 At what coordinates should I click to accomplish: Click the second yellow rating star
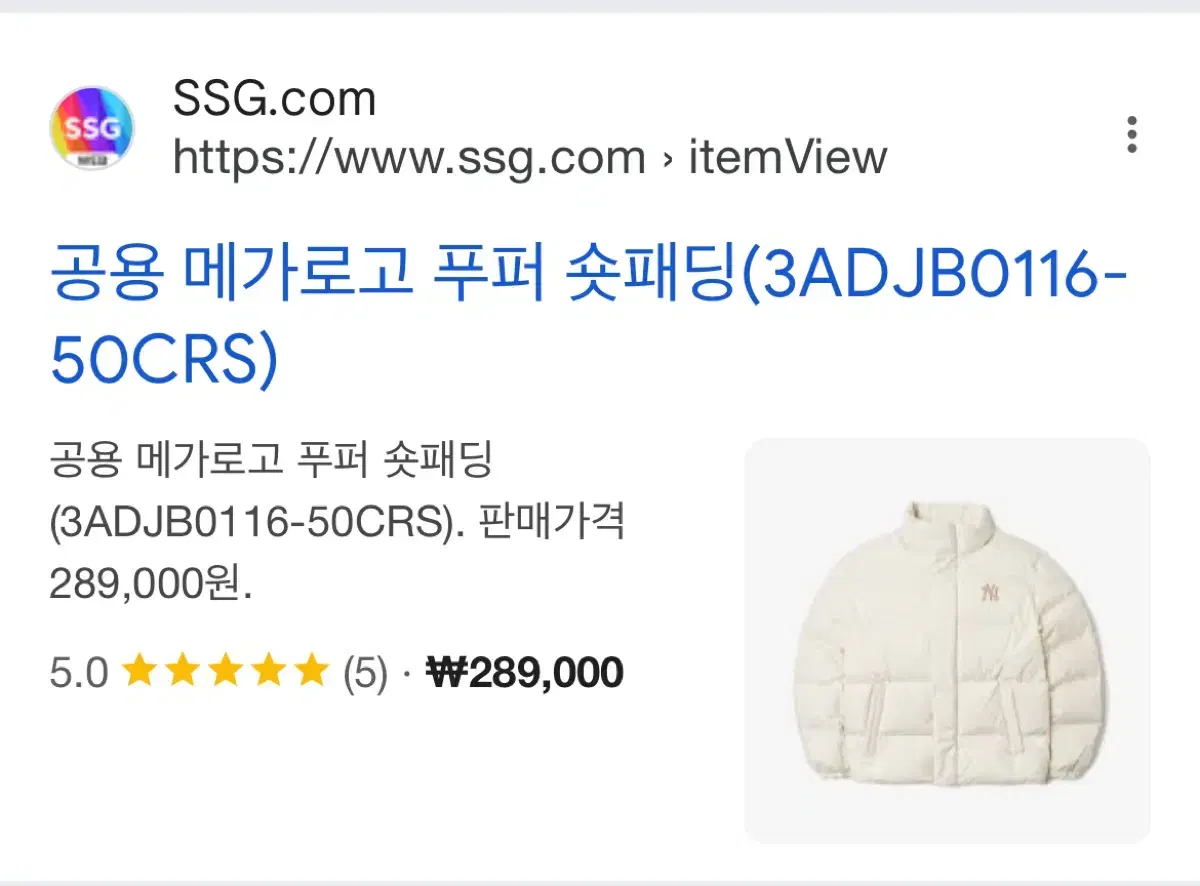[x=183, y=672]
